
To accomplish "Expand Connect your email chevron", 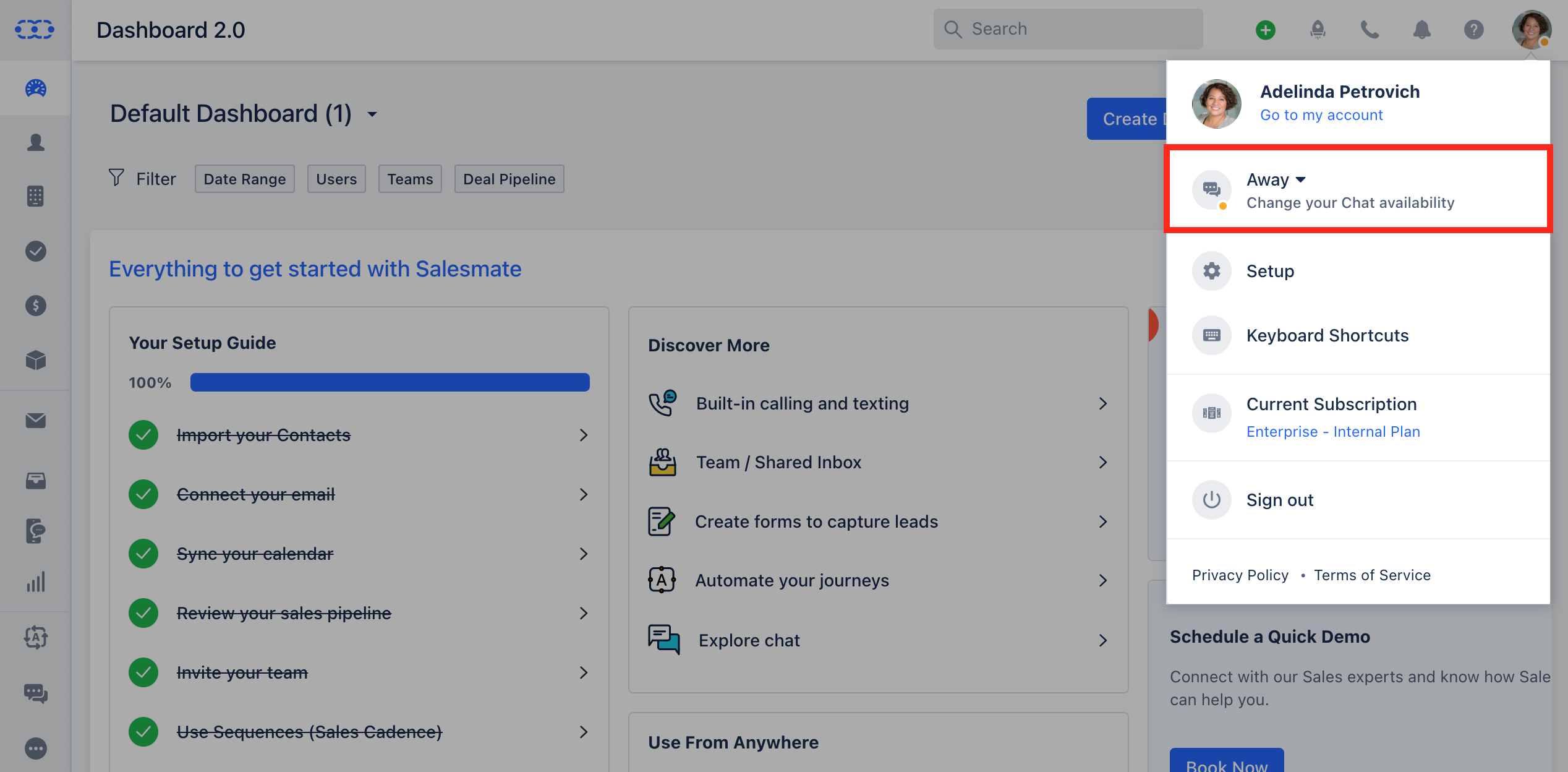I will tap(583, 494).
